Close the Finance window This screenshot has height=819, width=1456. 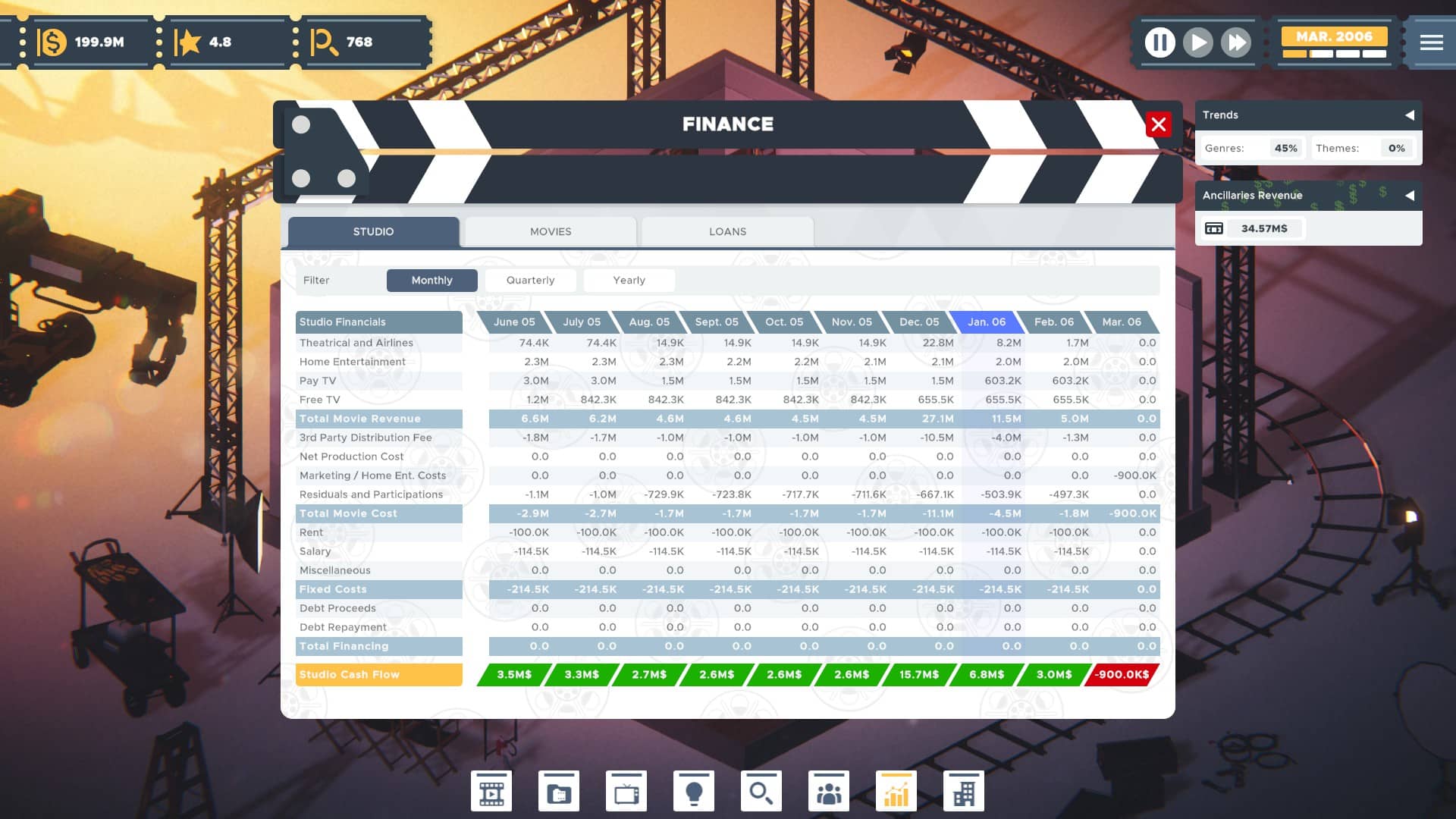point(1158,124)
